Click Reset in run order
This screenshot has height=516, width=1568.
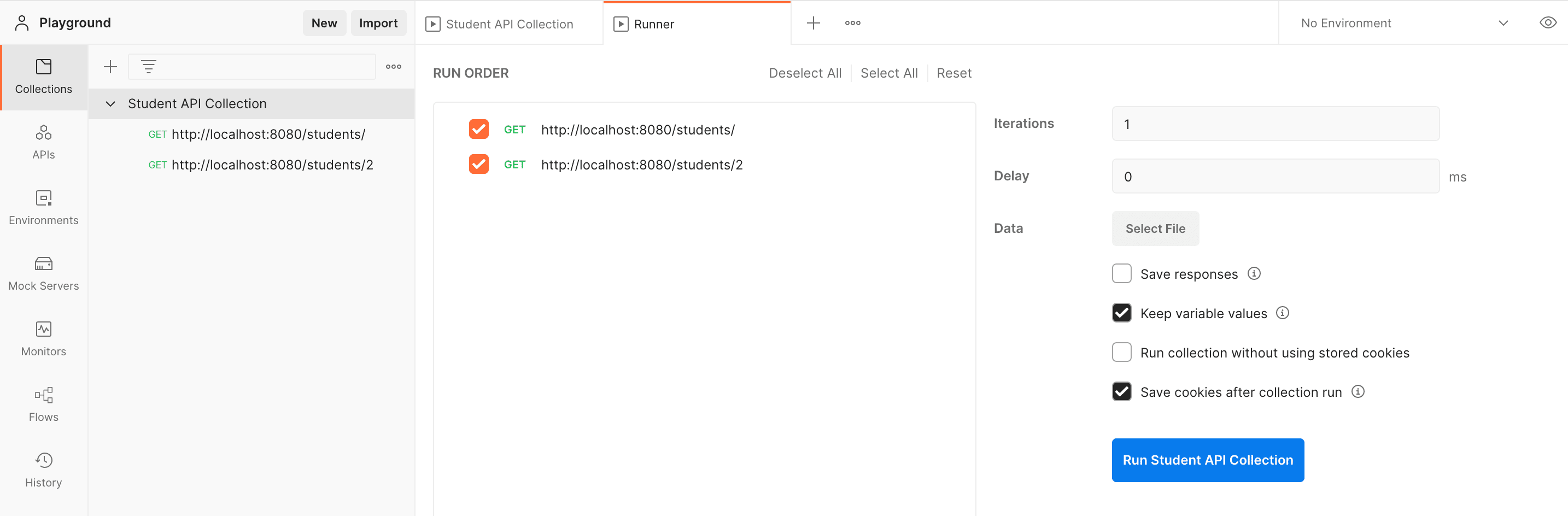[954, 73]
